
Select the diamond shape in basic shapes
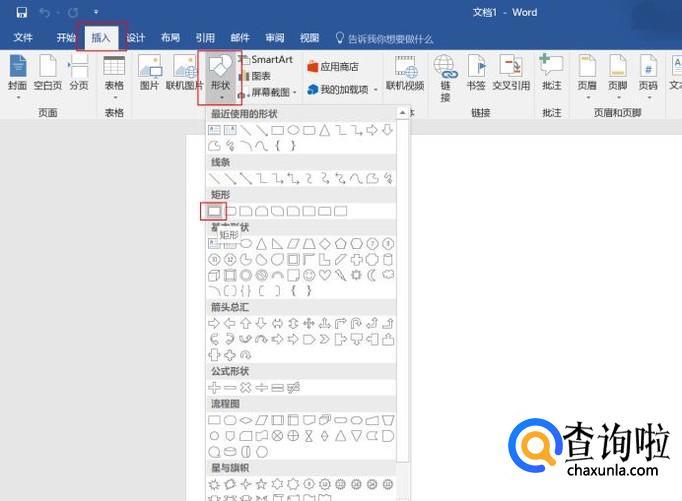(324, 244)
